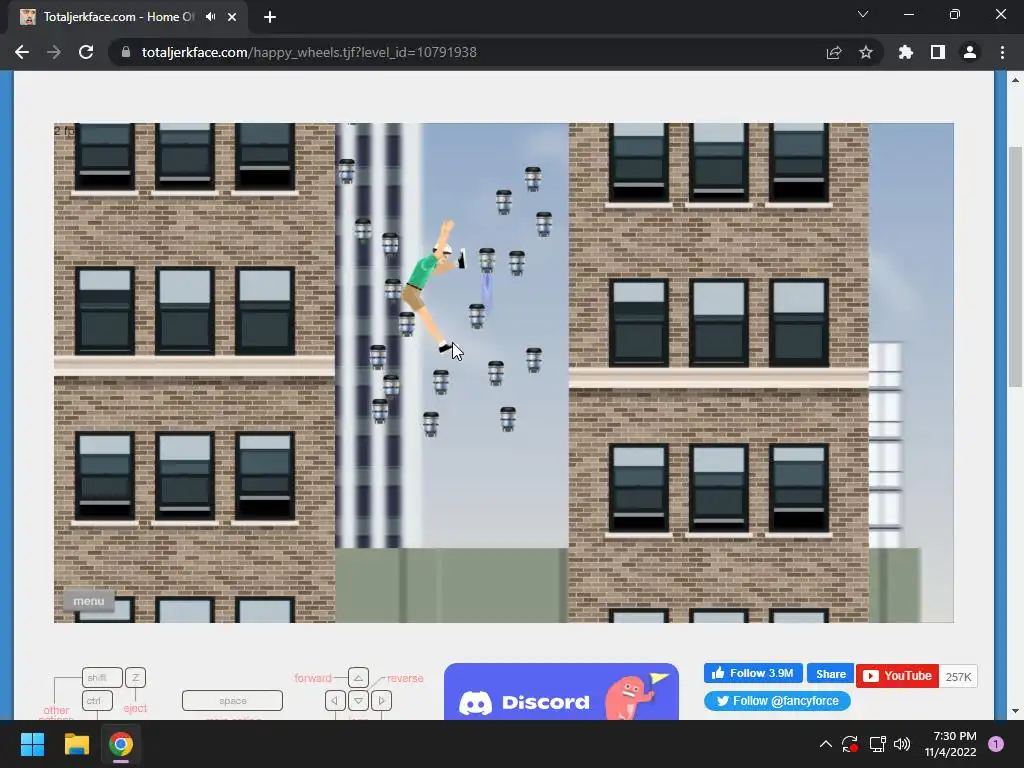Click the Z eject key diagram
Screen dimensions: 1024x768
(x=135, y=677)
